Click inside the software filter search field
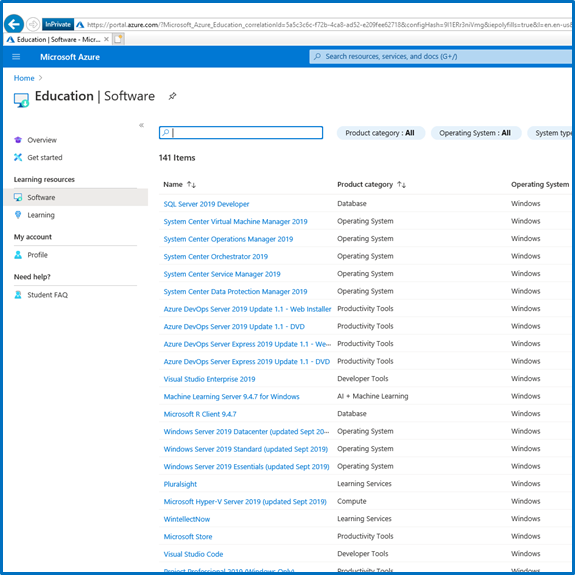575x575 pixels. click(x=241, y=133)
